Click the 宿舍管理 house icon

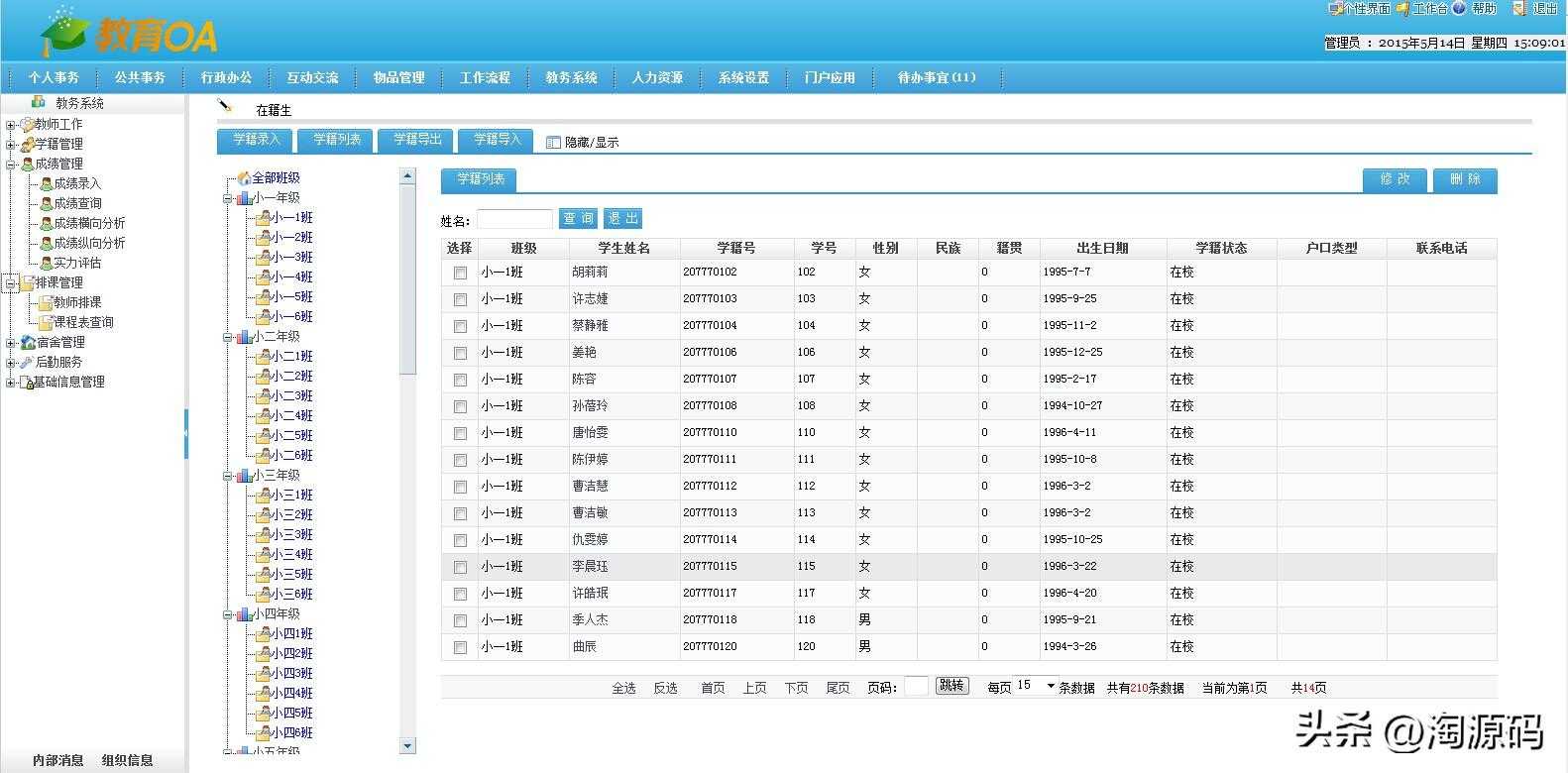click(x=27, y=342)
